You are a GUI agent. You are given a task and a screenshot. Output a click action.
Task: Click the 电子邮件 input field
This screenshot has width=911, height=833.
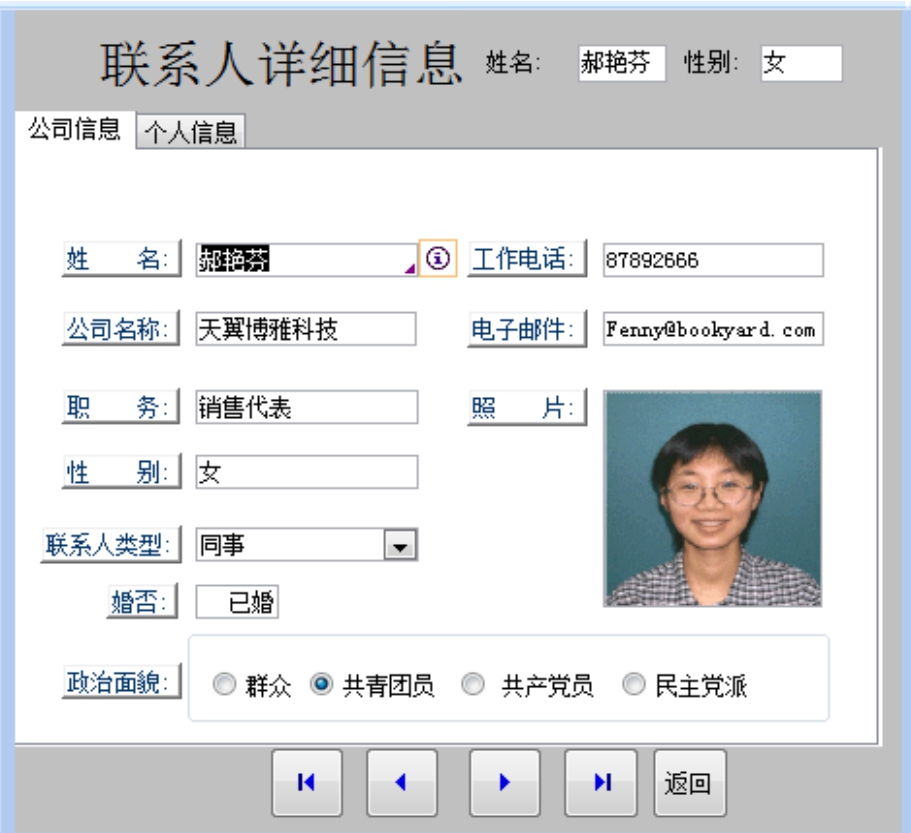point(712,329)
